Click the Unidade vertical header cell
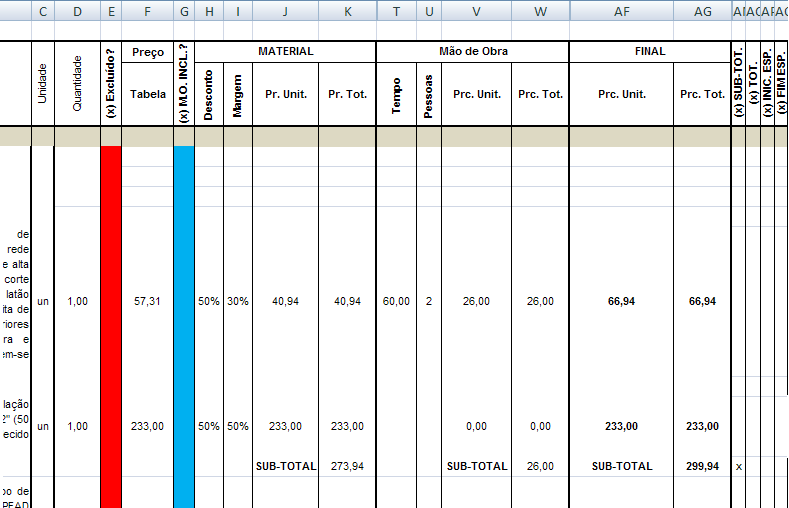 coord(43,83)
